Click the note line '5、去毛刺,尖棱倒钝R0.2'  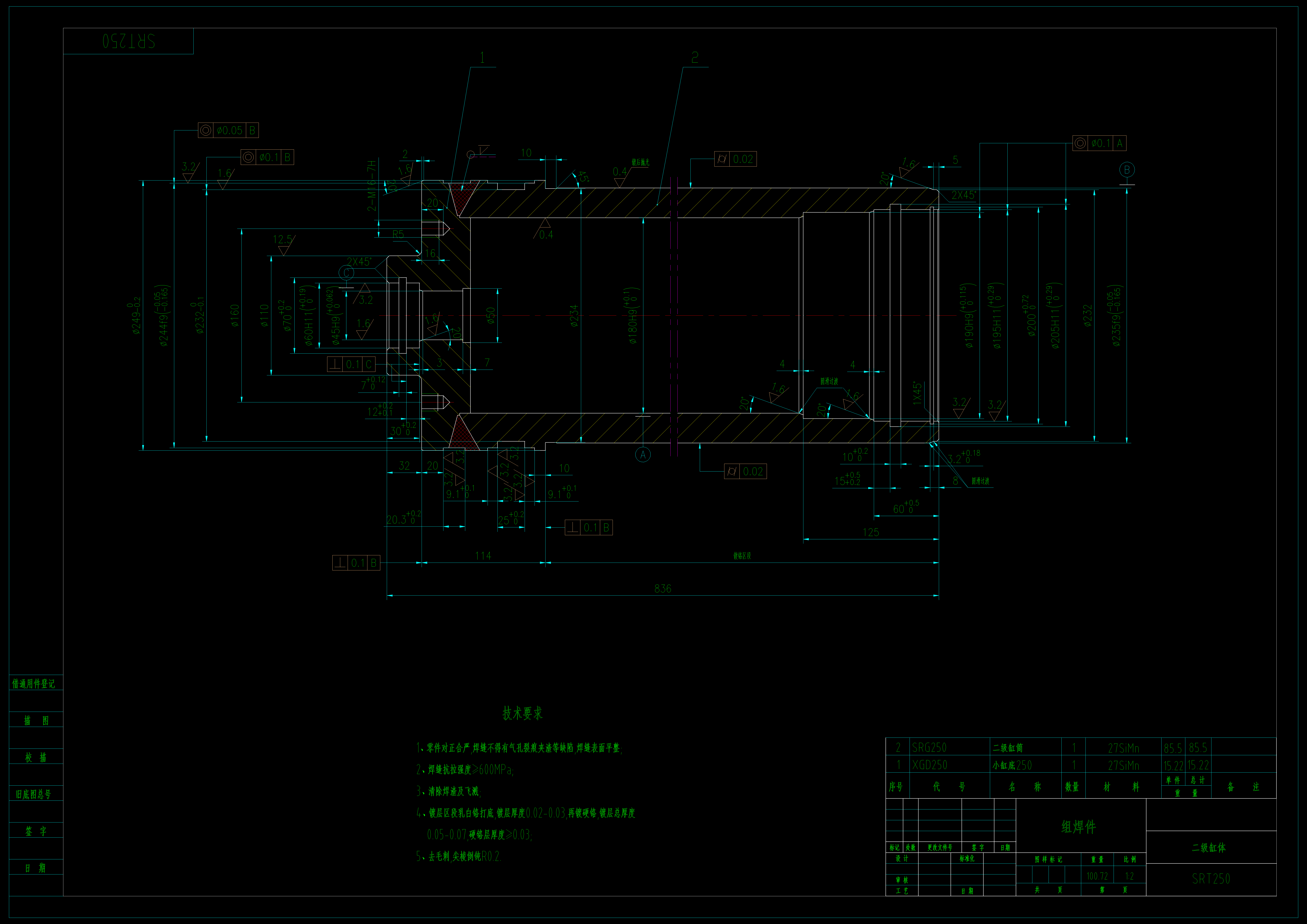pyautogui.click(x=459, y=856)
